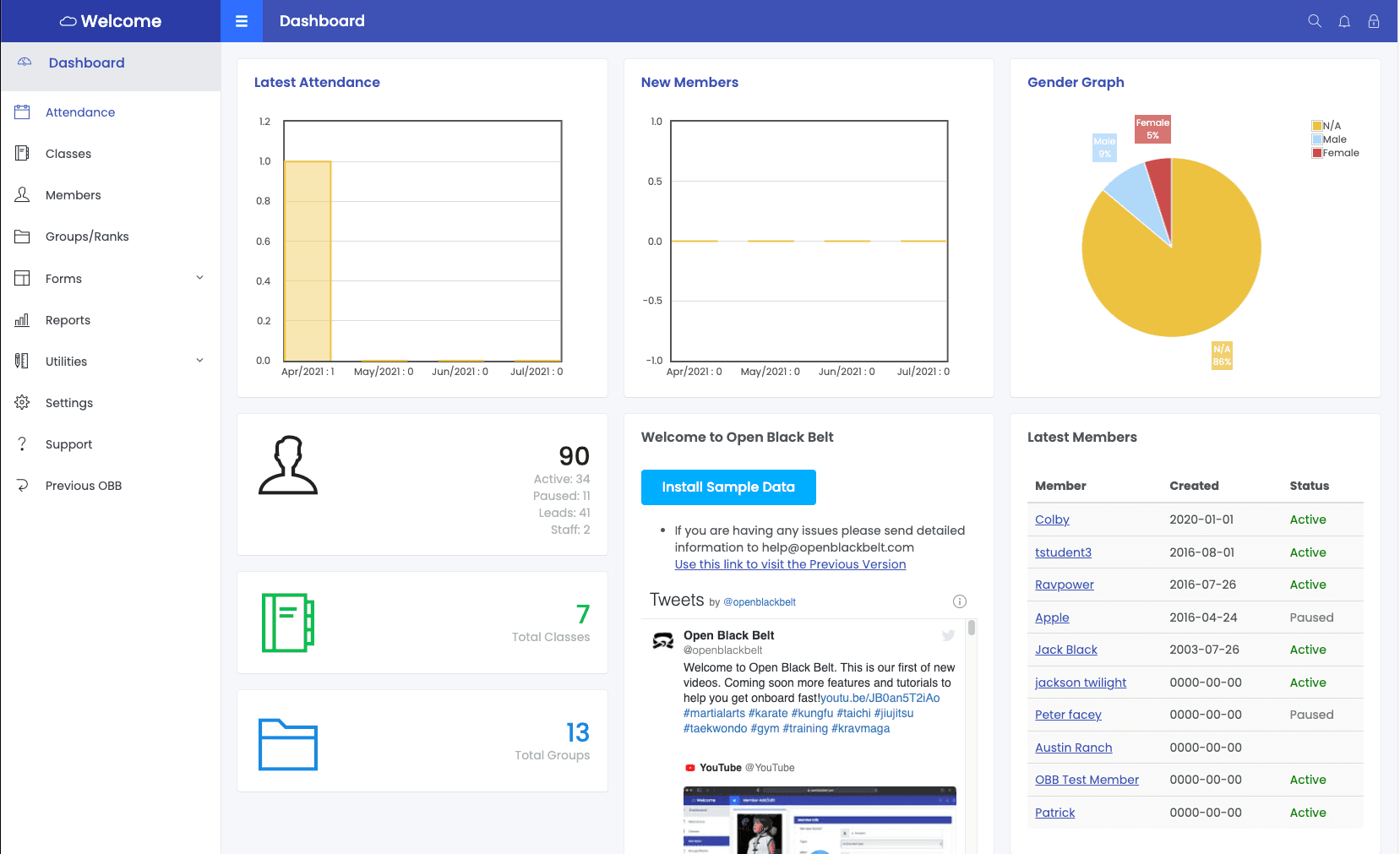Click the search magnifier icon in header
This screenshot has height=854, width=1400.
click(1314, 21)
